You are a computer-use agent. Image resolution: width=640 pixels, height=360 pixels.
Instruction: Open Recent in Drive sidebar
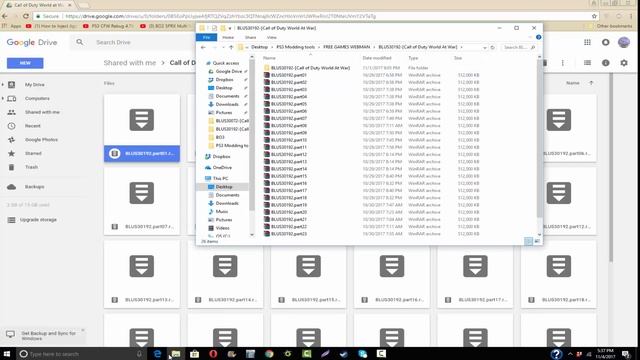[33, 126]
